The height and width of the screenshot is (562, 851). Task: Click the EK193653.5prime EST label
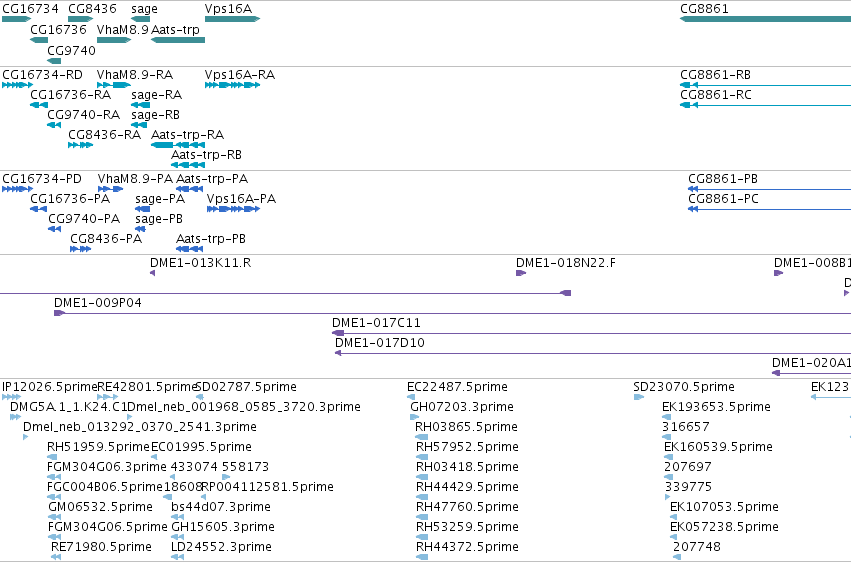pyautogui.click(x=716, y=407)
